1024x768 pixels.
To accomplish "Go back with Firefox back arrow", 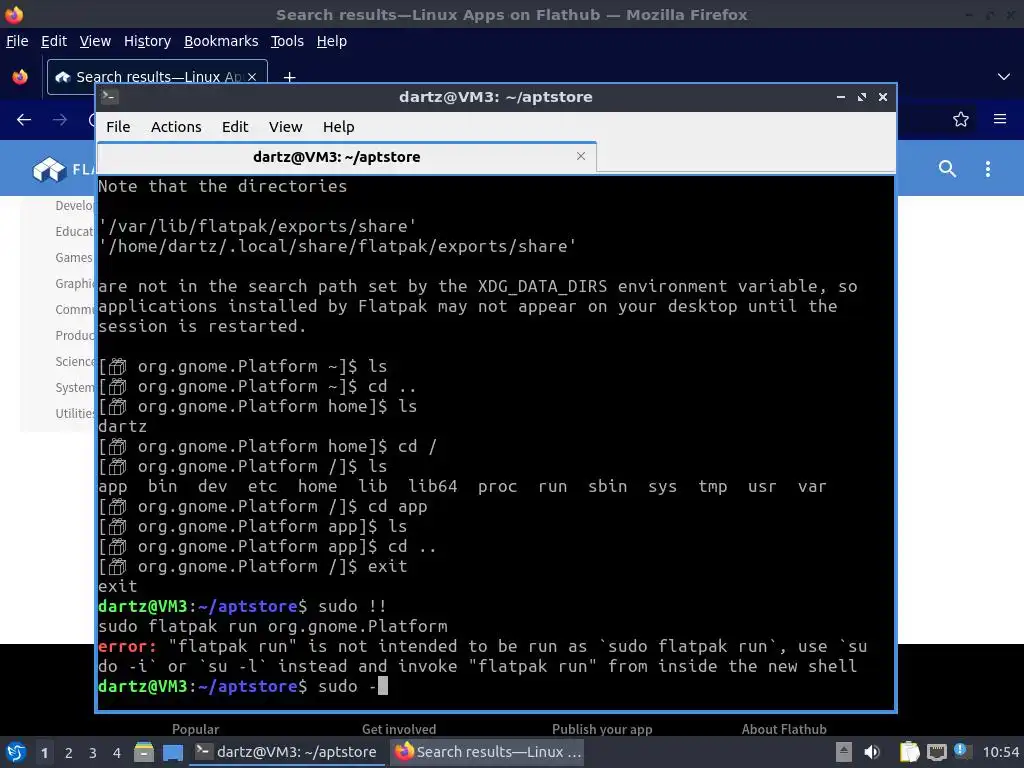I will (24, 120).
